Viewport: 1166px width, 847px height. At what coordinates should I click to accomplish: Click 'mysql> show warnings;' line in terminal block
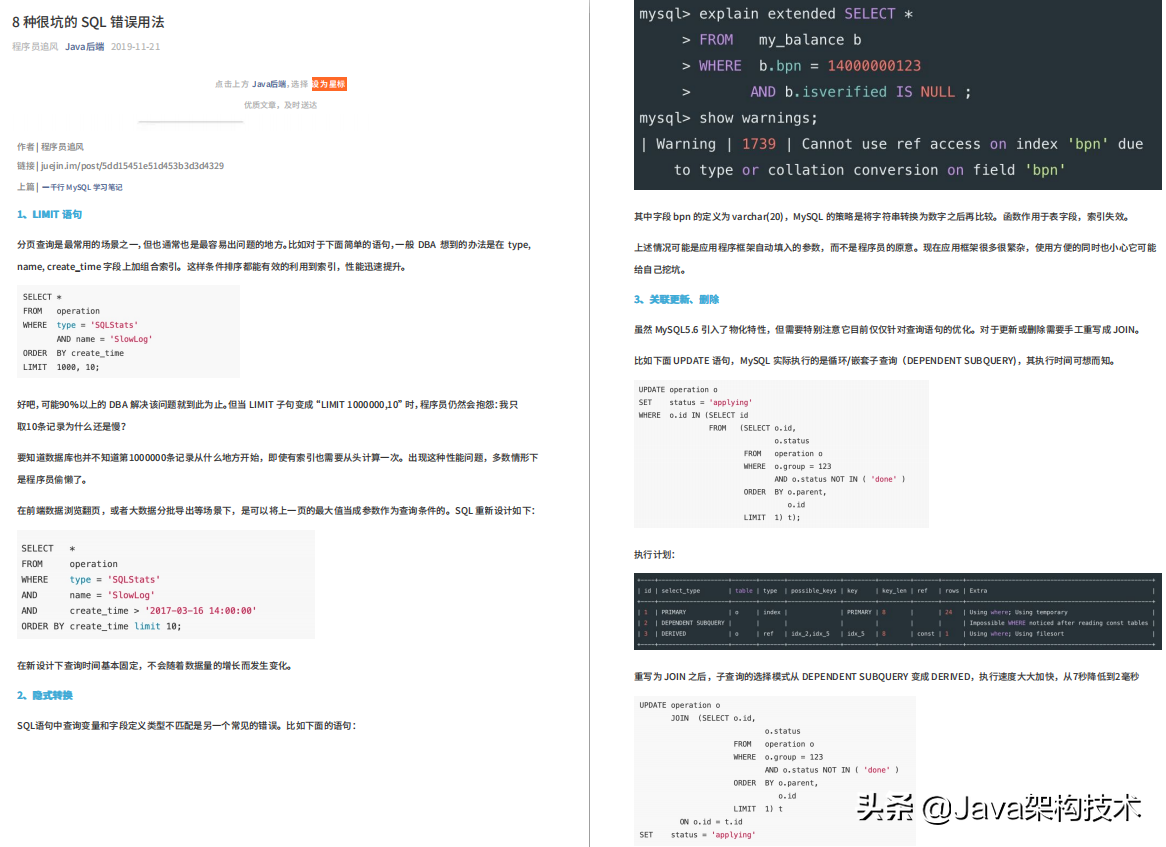pyautogui.click(x=729, y=118)
